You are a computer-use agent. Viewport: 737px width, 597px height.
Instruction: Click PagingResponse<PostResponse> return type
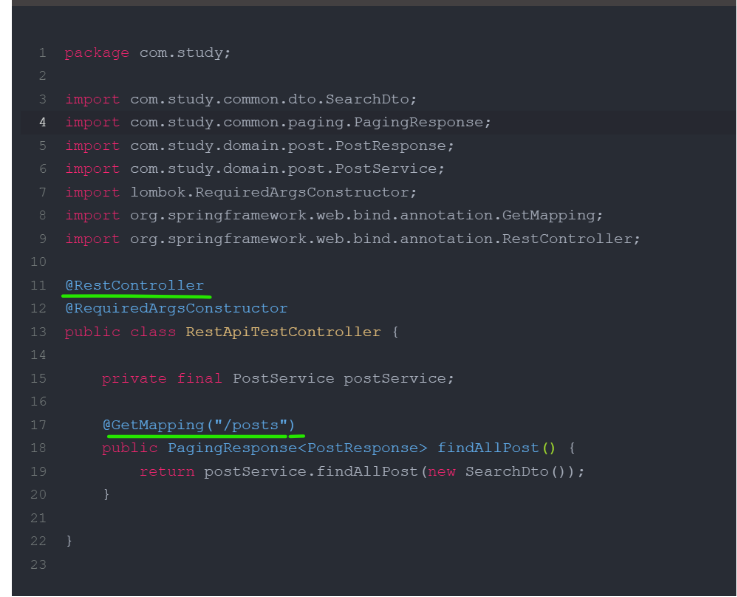coord(297,448)
